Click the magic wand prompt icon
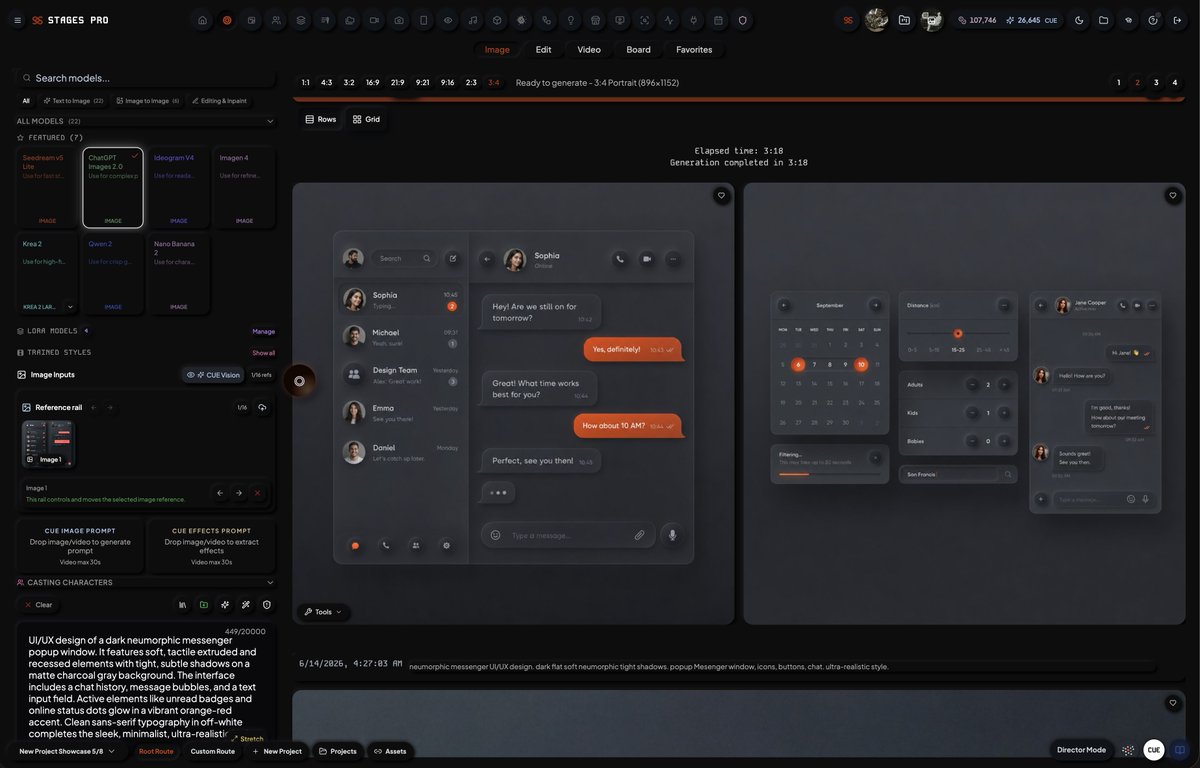The image size is (1200, 768). tap(246, 605)
